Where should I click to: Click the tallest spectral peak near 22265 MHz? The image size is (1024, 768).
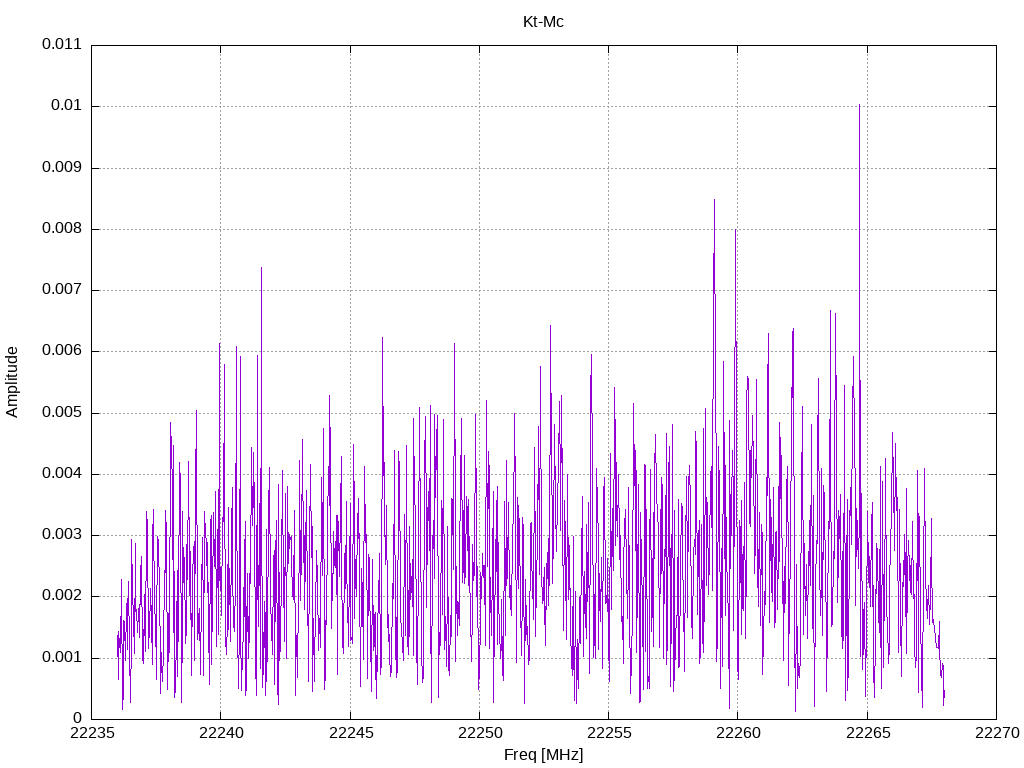[x=859, y=105]
